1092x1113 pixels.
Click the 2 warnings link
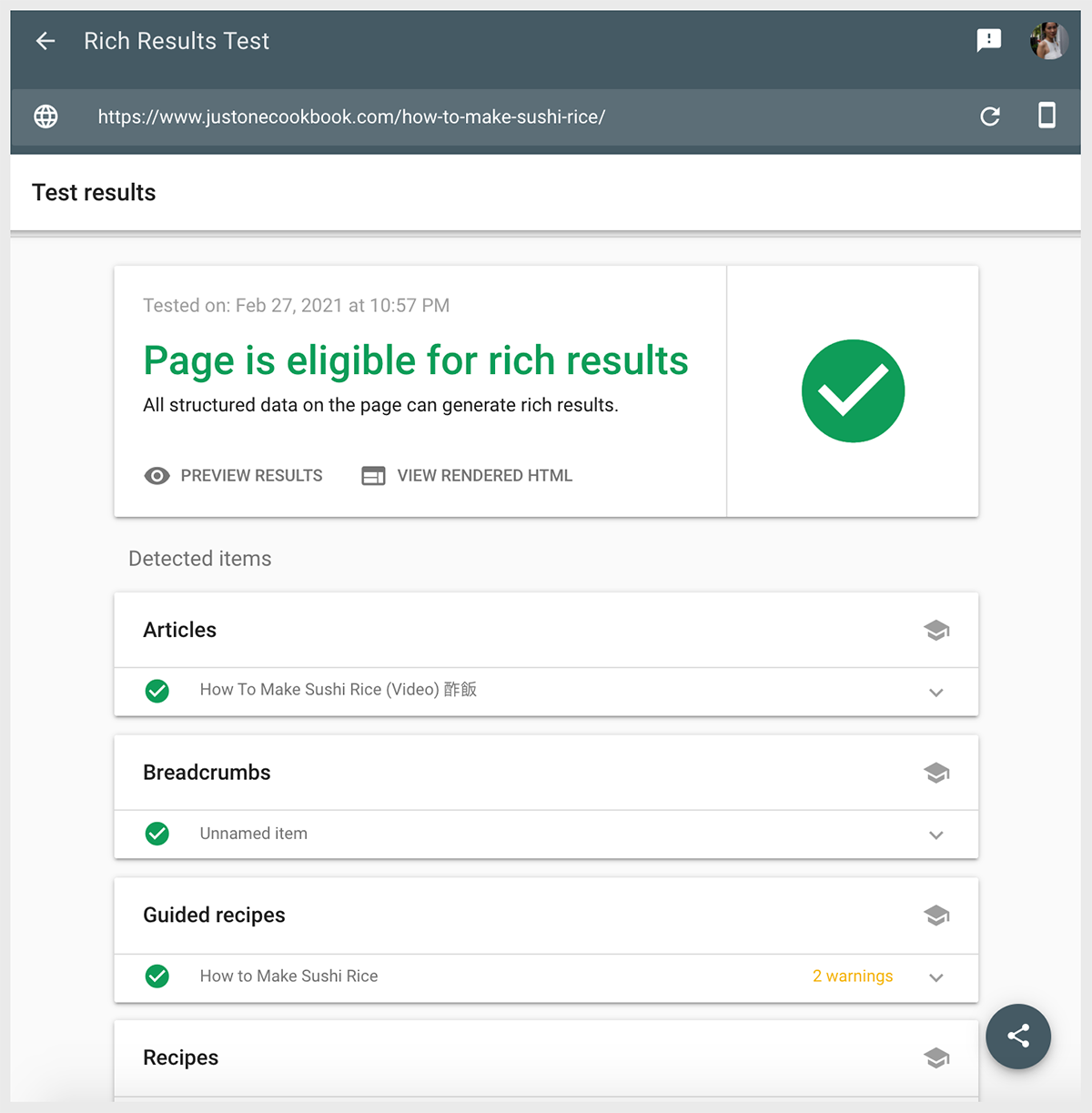852,976
